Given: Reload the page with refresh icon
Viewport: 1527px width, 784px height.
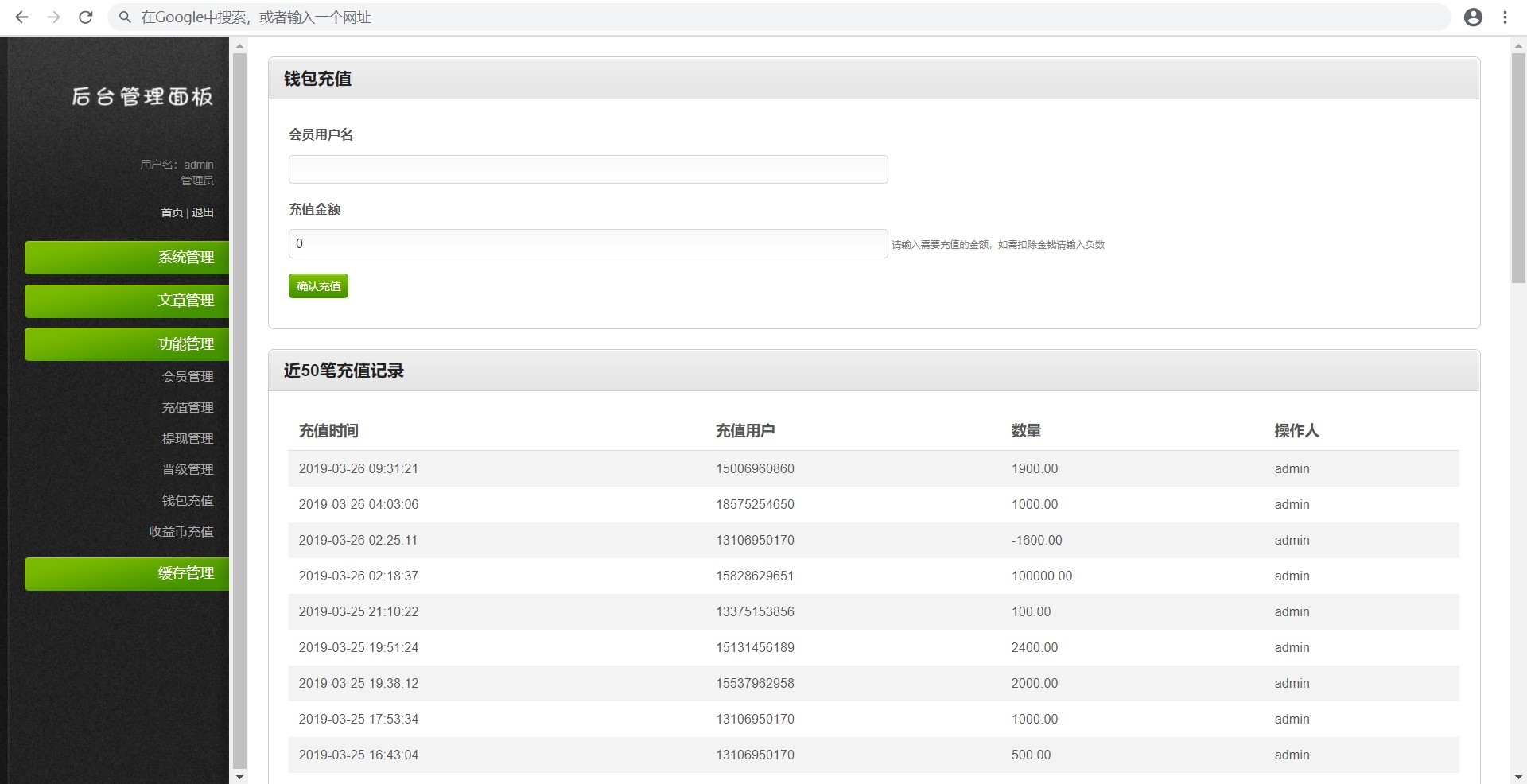Looking at the screenshot, I should click(86, 17).
